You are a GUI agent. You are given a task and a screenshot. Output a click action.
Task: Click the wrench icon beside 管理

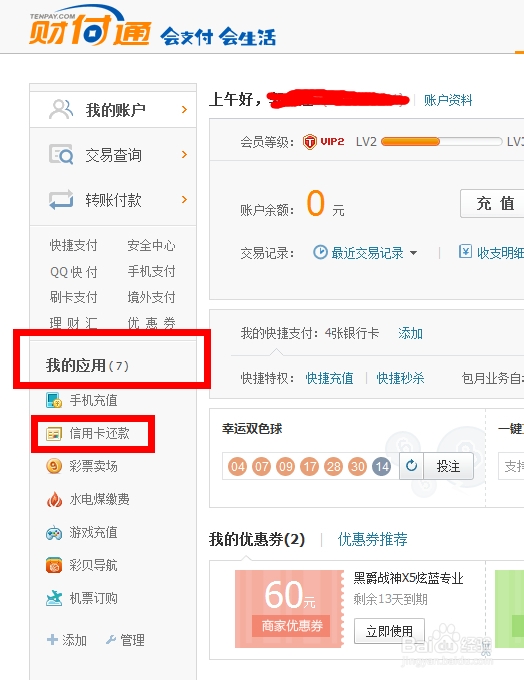(x=111, y=640)
